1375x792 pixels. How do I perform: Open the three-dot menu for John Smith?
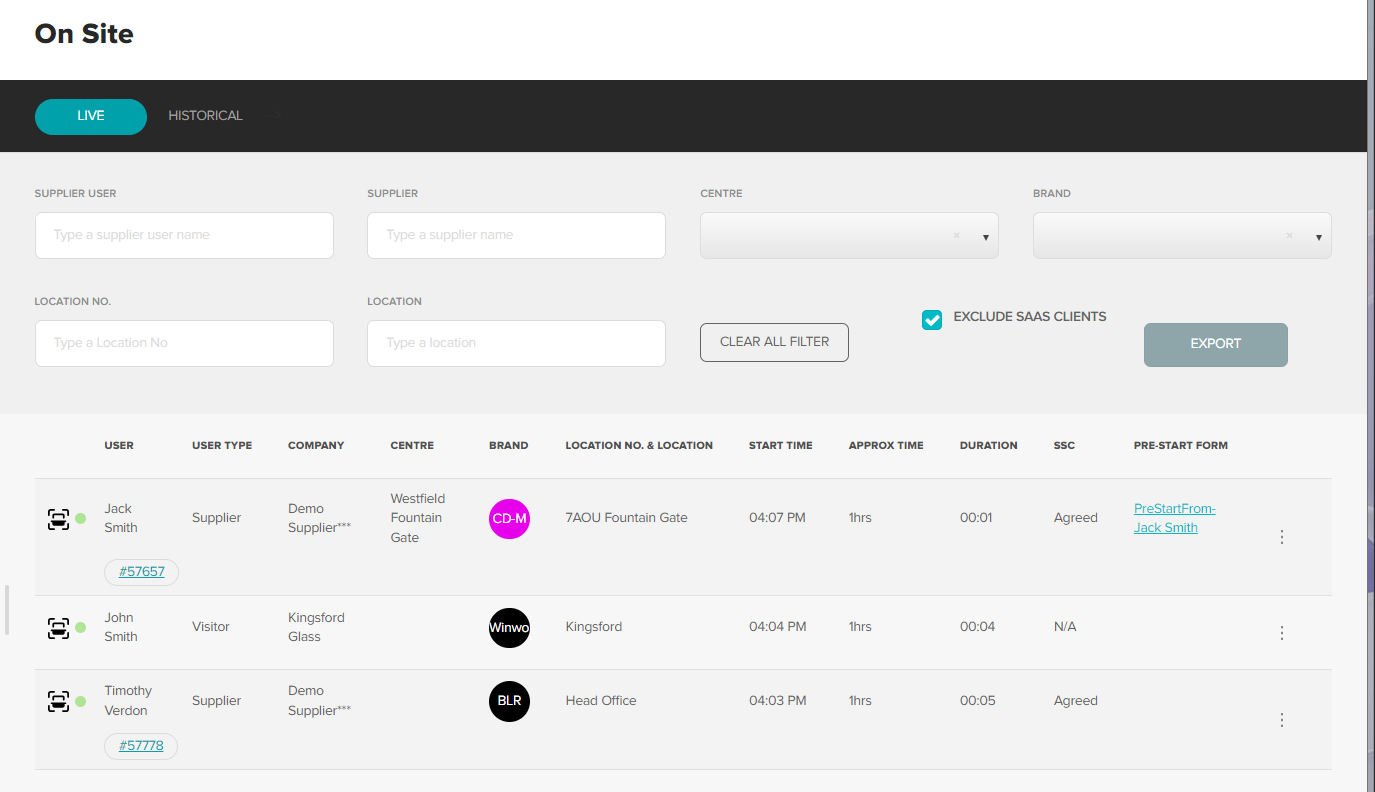click(x=1282, y=633)
